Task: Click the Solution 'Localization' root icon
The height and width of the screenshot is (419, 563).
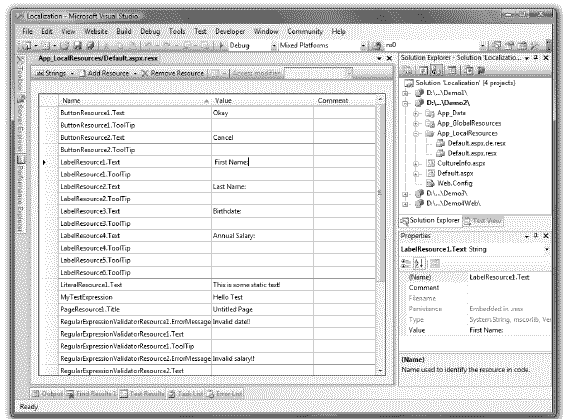Action: tap(409, 83)
